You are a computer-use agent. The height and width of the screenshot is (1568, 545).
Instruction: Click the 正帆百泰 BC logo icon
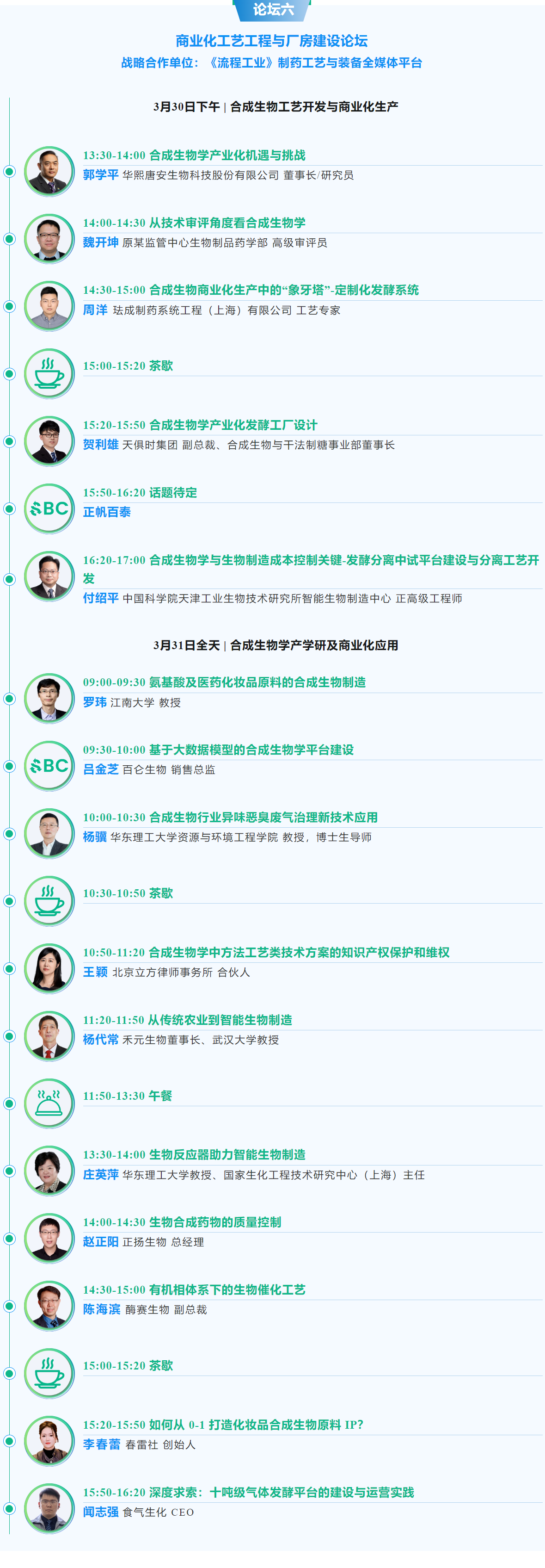[x=49, y=508]
